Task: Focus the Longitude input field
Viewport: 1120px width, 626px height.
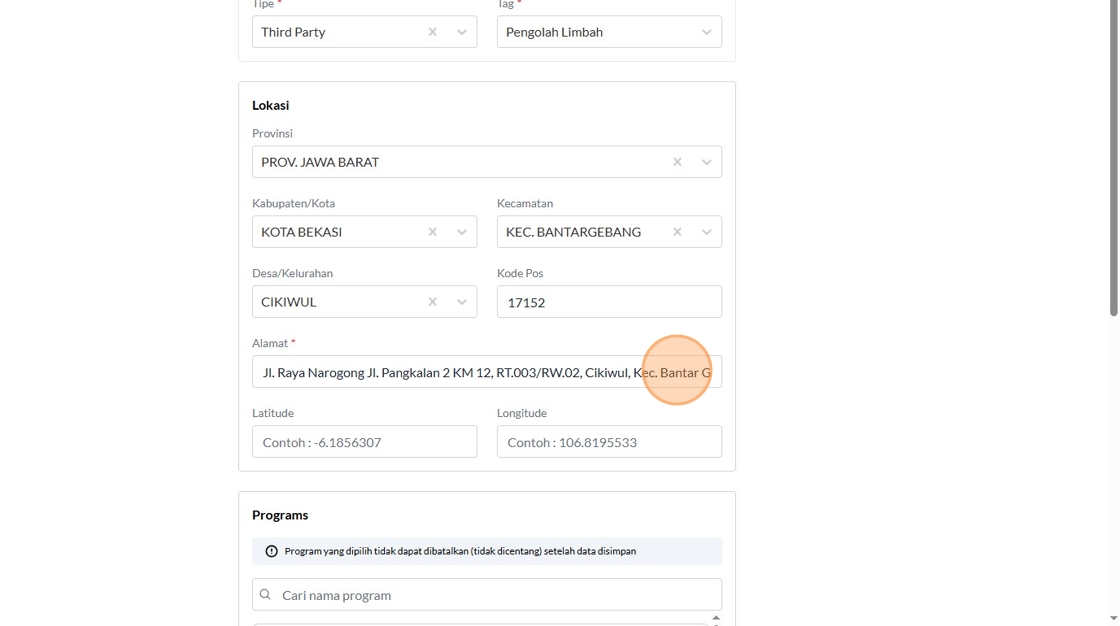Action: 609,442
